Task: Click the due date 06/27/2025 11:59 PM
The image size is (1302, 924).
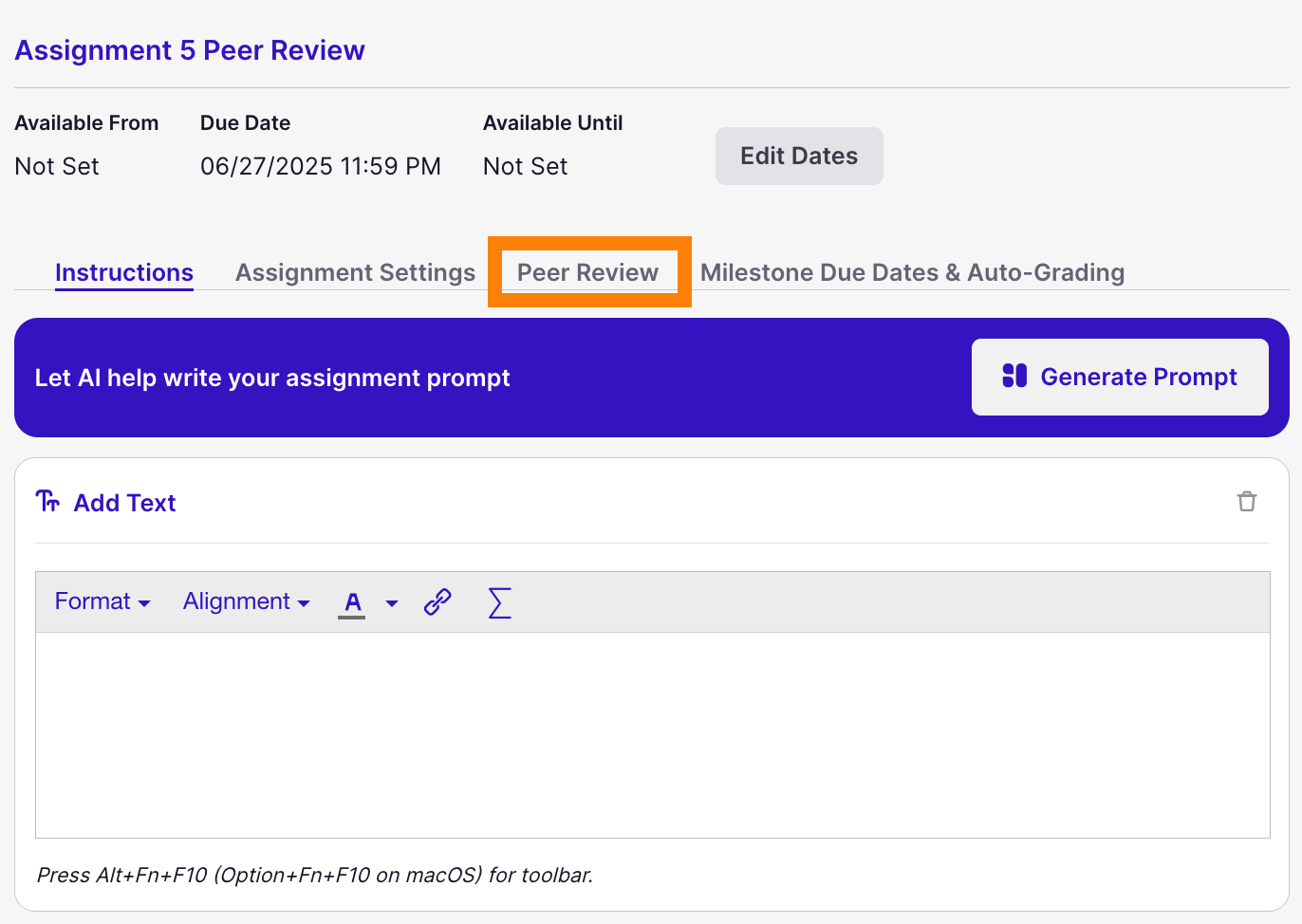Action: [x=321, y=166]
